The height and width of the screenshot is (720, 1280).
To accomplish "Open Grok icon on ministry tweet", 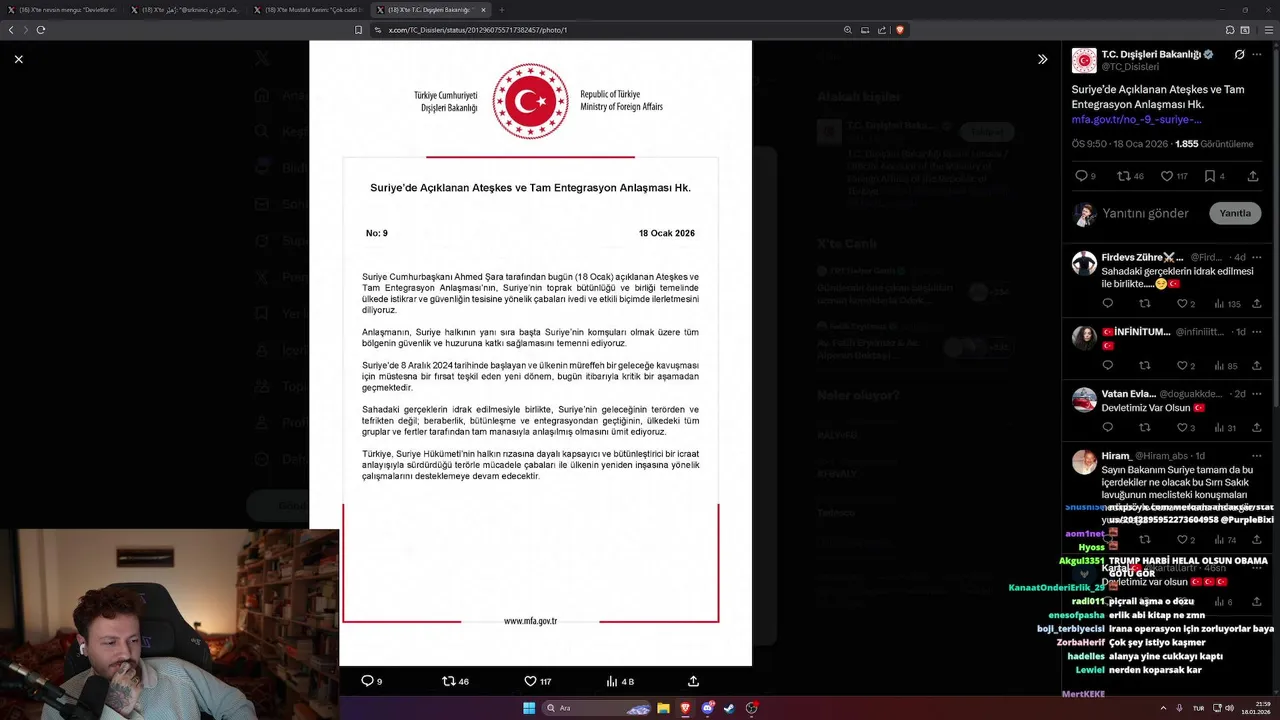I will [x=1239, y=54].
